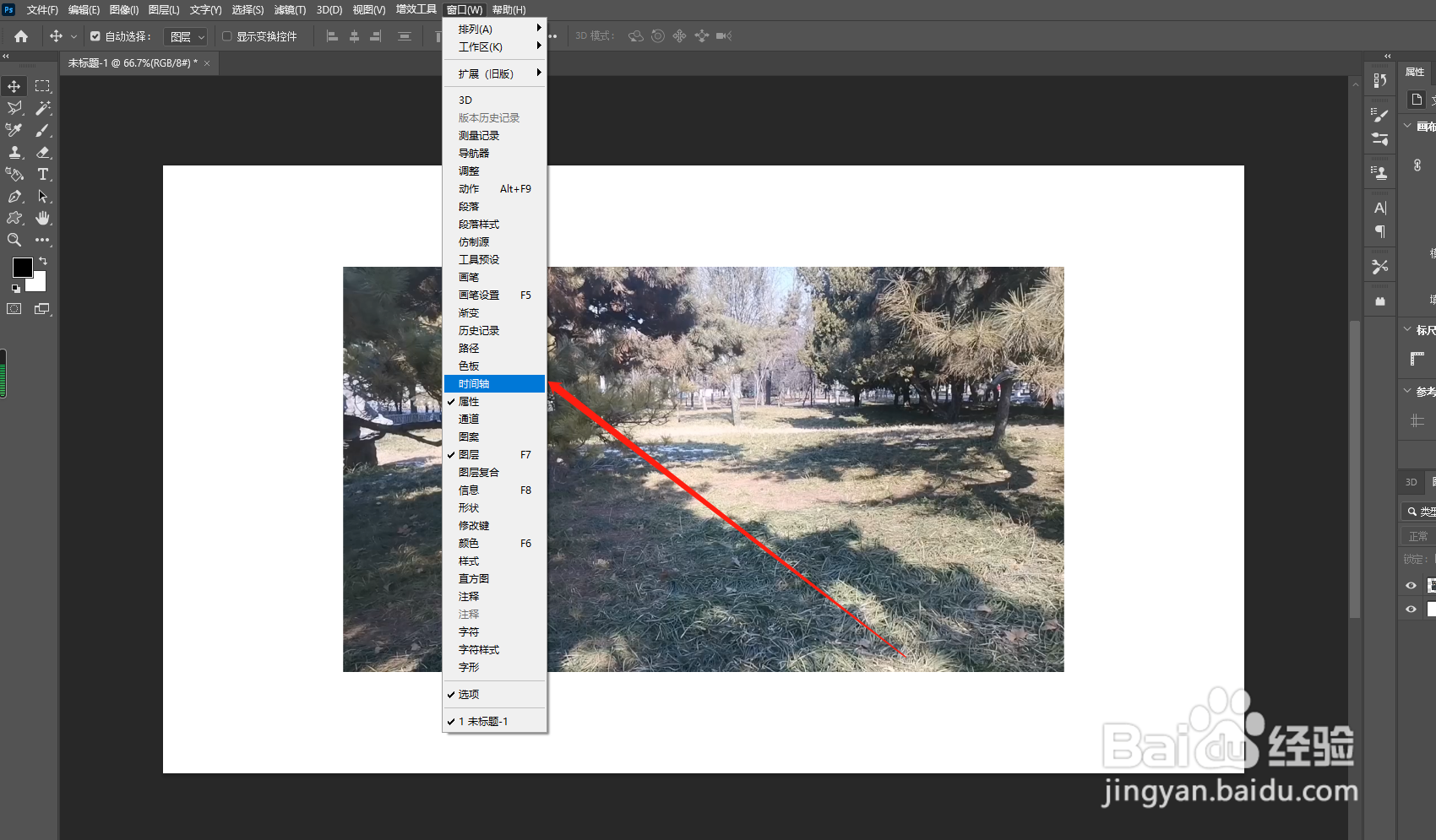1436x840 pixels.
Task: Open the Clone Source panel icon
Action: pos(1379,173)
